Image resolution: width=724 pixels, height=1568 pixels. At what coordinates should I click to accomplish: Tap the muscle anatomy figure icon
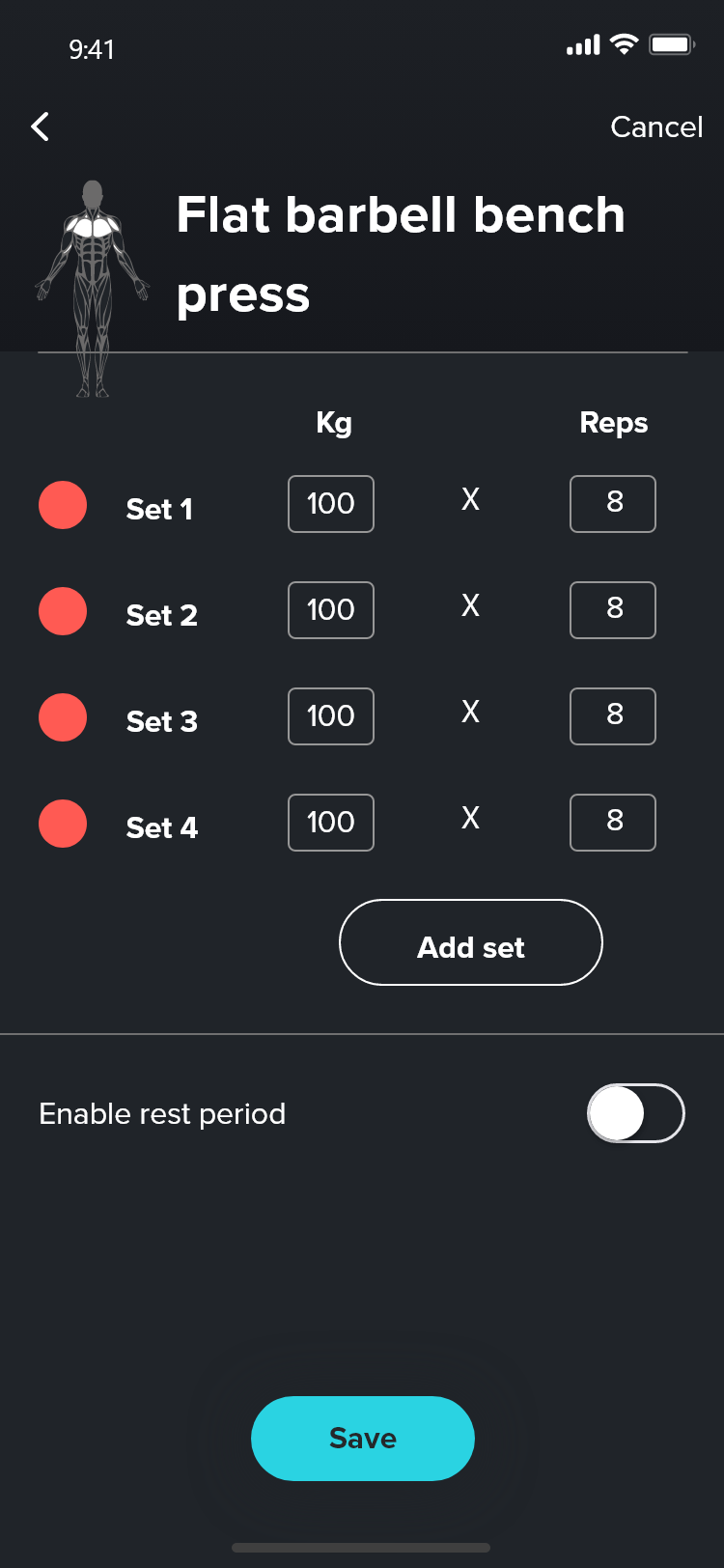[93, 288]
